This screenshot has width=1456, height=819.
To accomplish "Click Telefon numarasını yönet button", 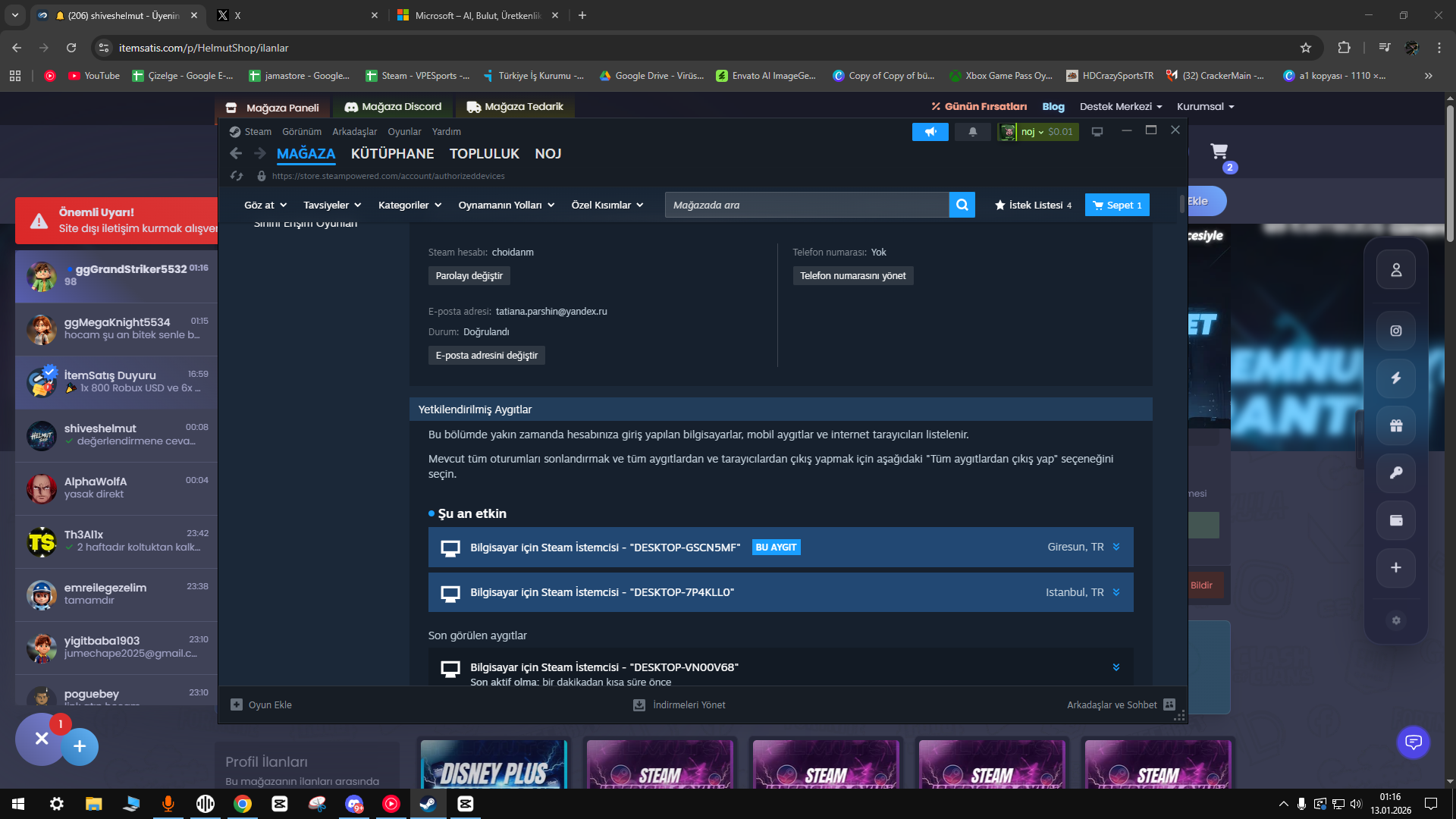I will 852,276.
